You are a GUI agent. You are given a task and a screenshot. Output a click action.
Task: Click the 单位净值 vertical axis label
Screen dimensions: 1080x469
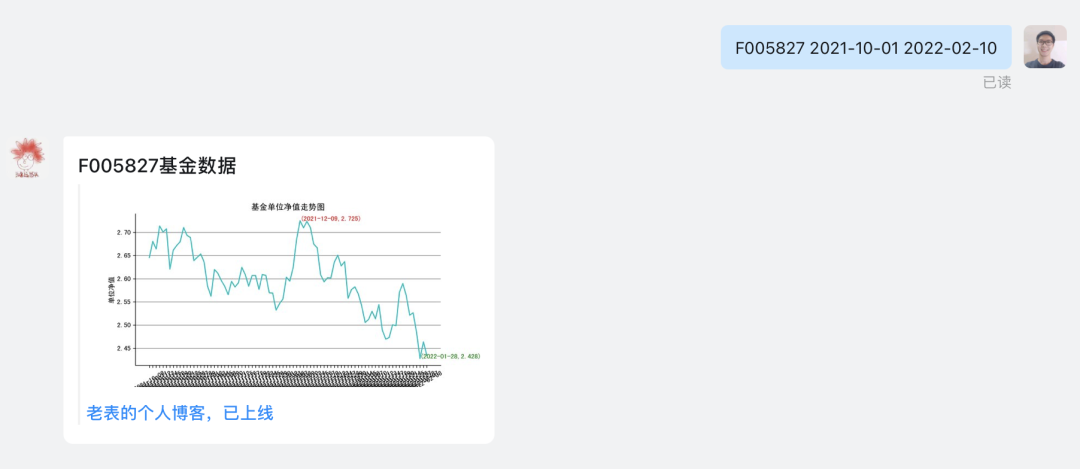point(110,291)
